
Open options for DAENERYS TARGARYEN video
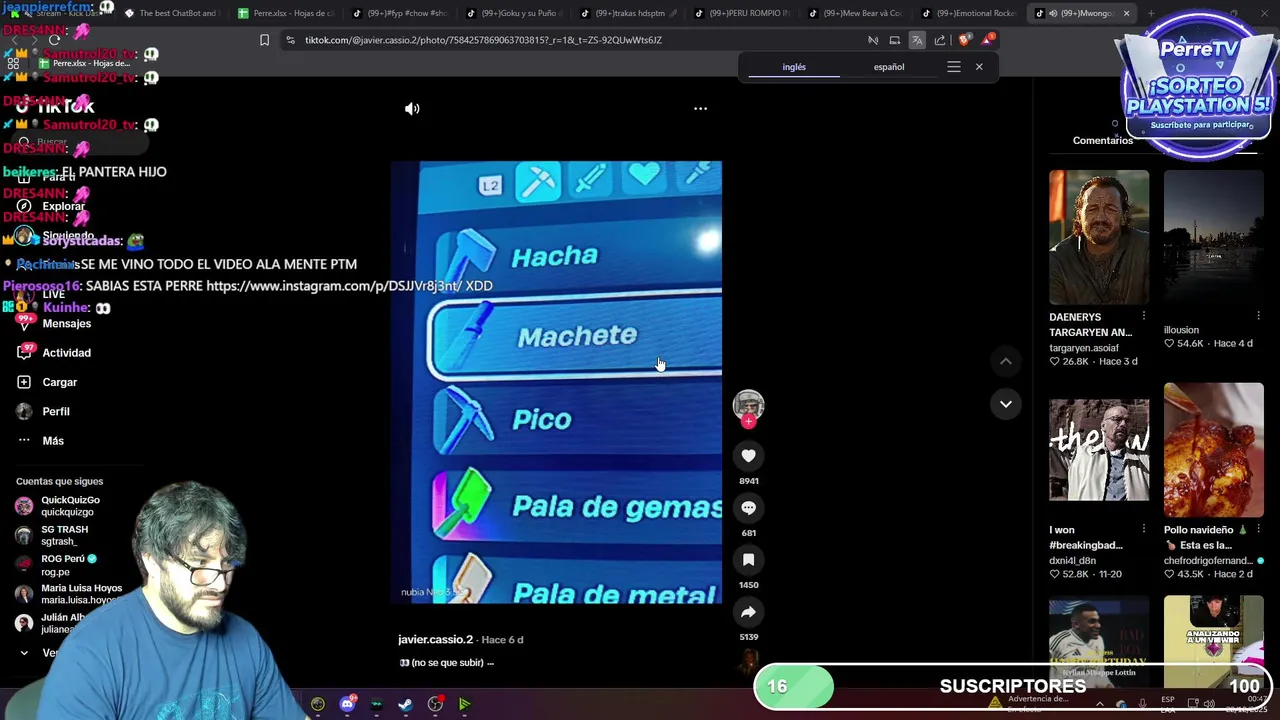pyautogui.click(x=1144, y=317)
